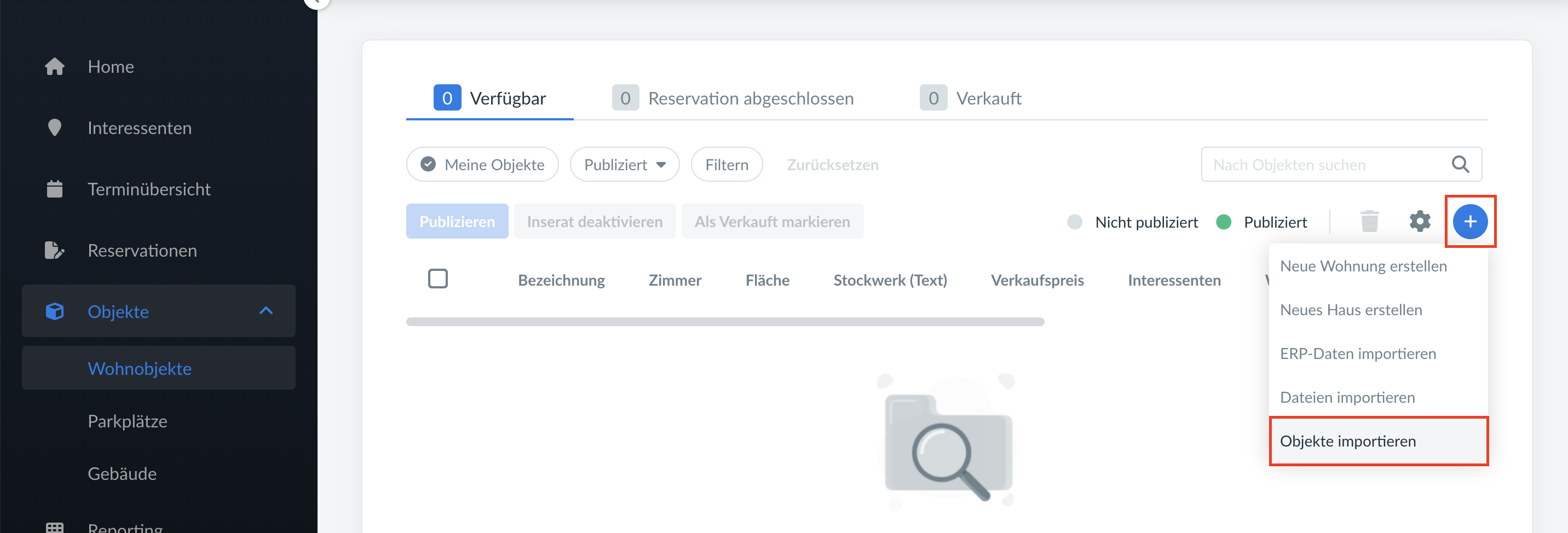Click the green Publiziert legend dot
1568x533 pixels.
click(1224, 222)
